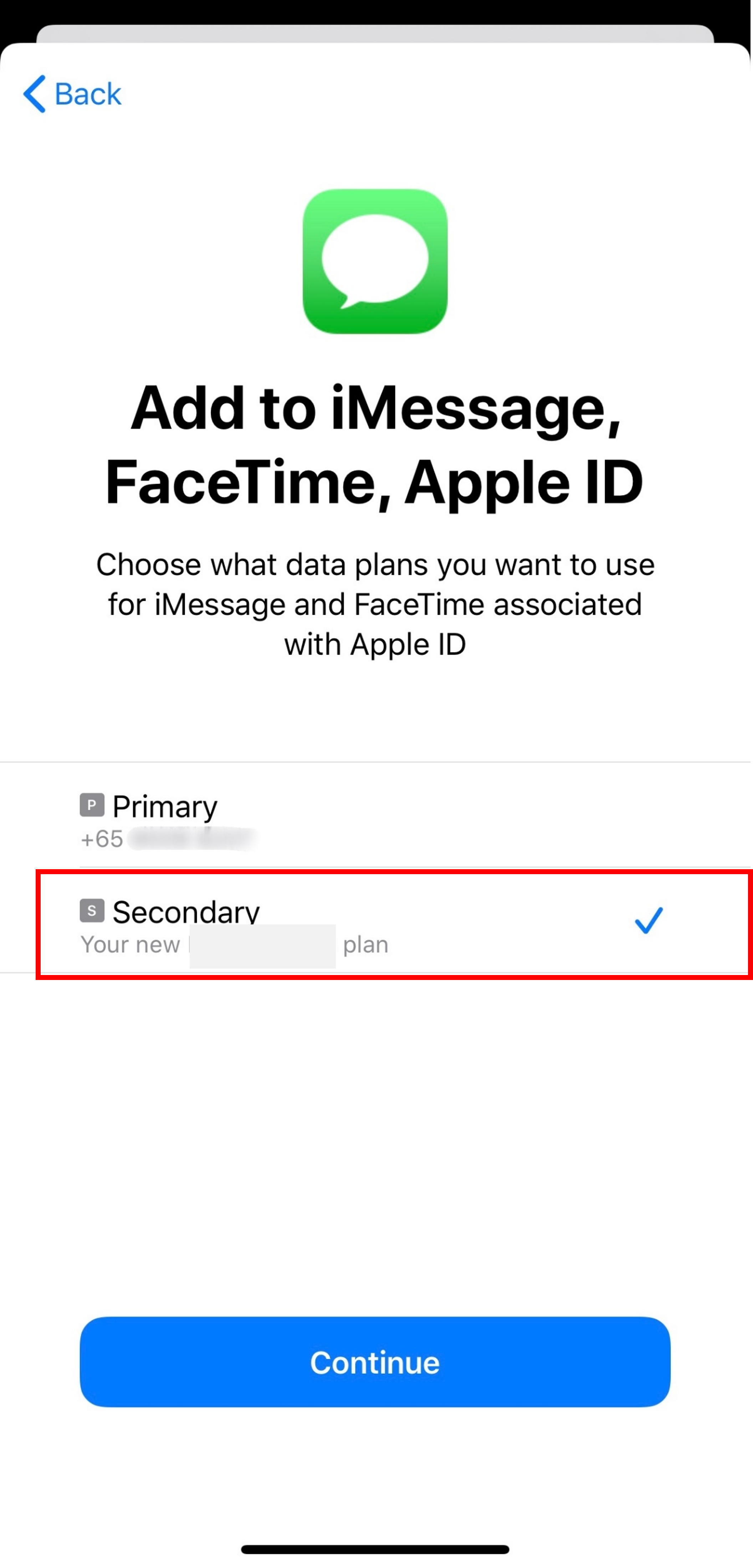Tap the green Messages app icon
This screenshot has width=753, height=1568.
(x=375, y=261)
